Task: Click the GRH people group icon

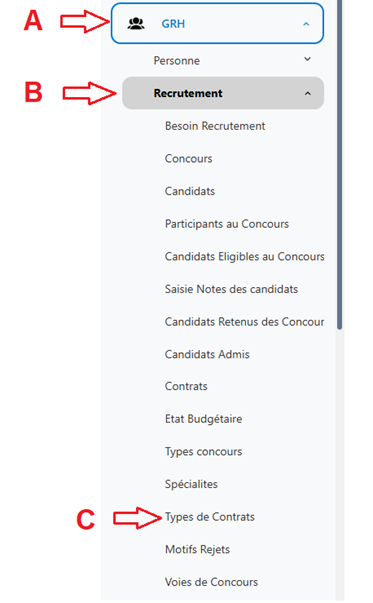Action: click(x=136, y=24)
